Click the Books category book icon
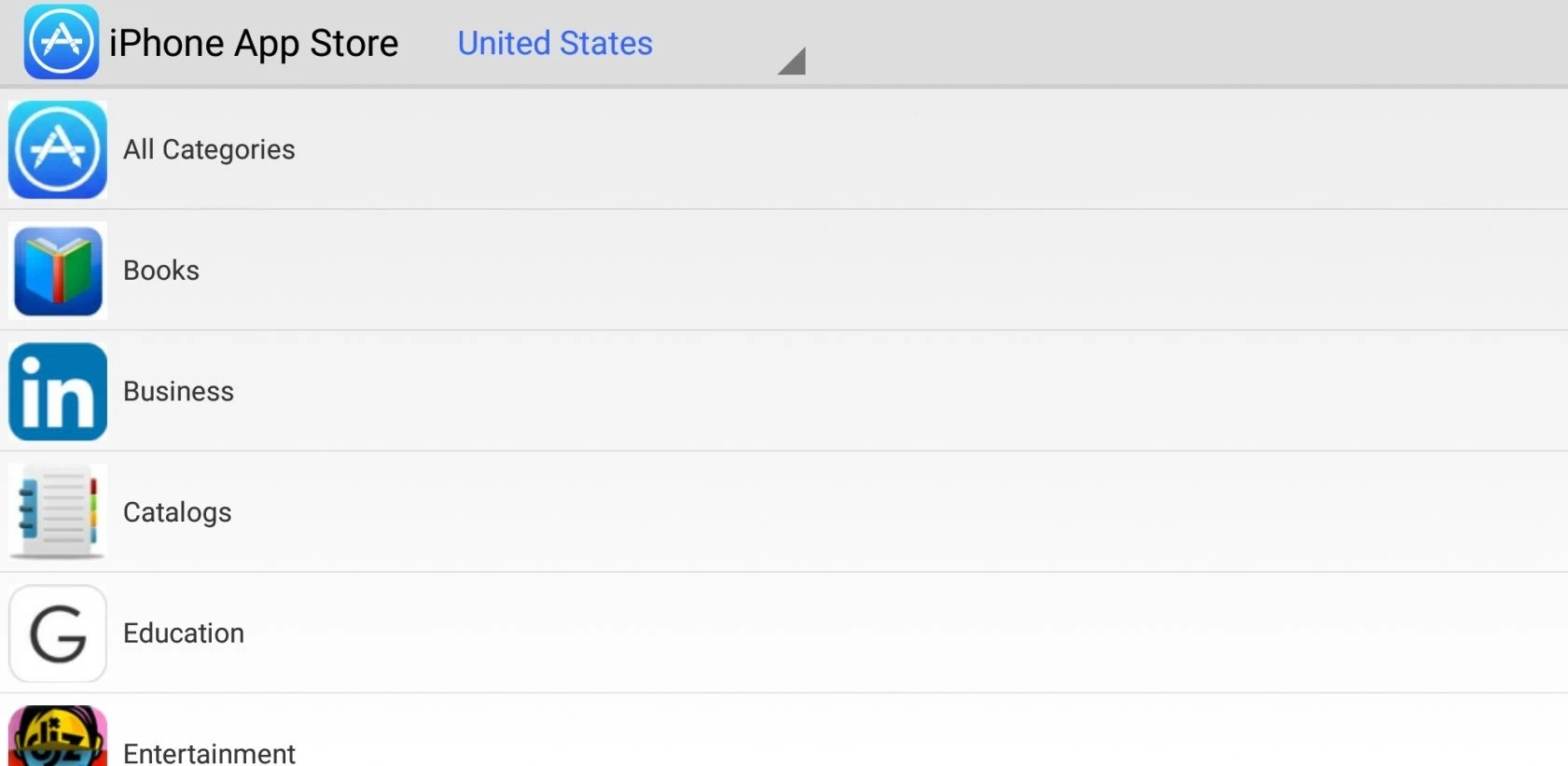This screenshot has width=1568, height=766. tap(58, 271)
